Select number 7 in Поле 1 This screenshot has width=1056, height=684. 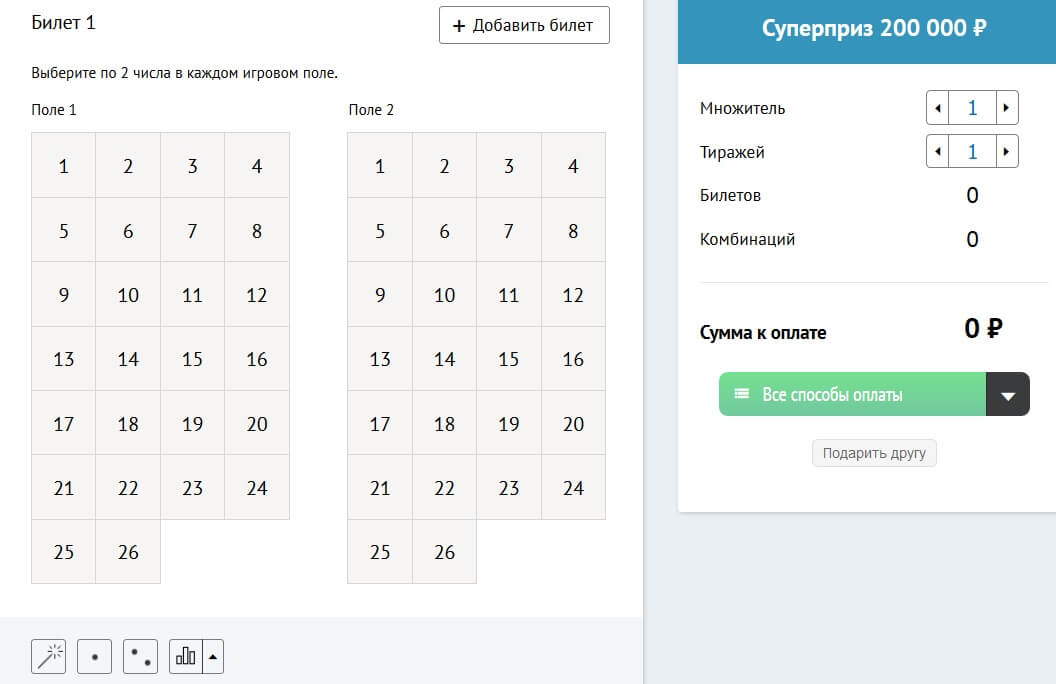pyautogui.click(x=192, y=230)
